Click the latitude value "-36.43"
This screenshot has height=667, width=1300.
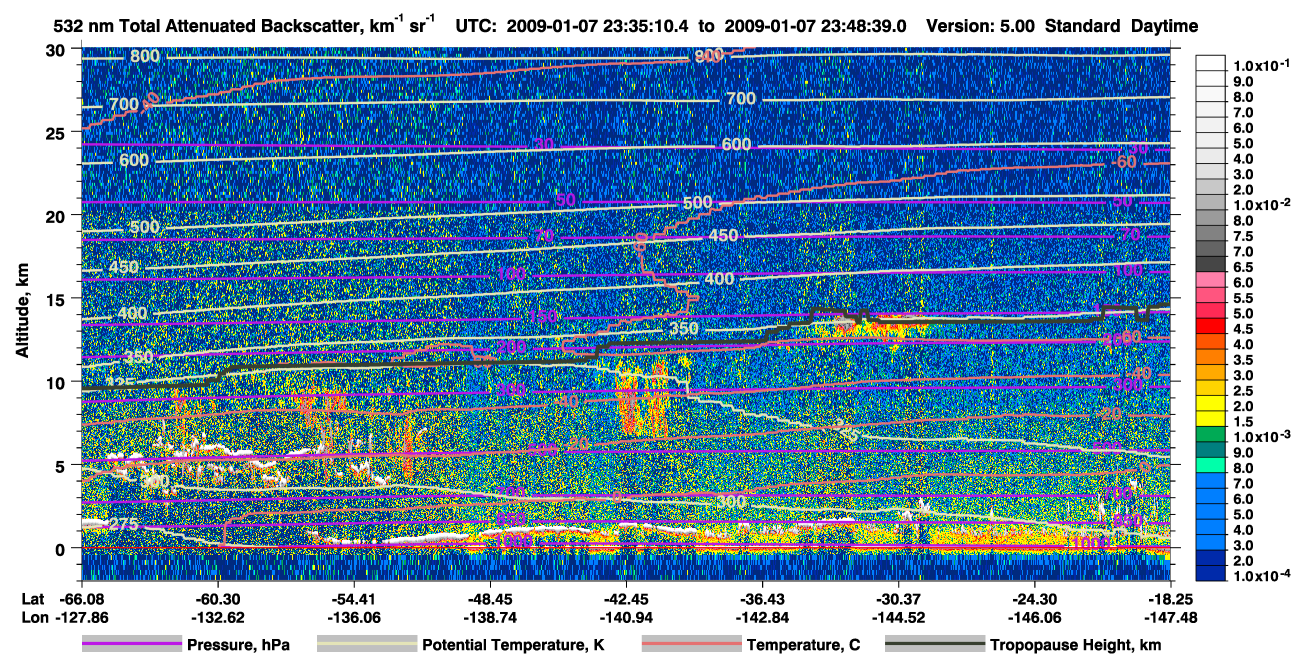coord(762,600)
